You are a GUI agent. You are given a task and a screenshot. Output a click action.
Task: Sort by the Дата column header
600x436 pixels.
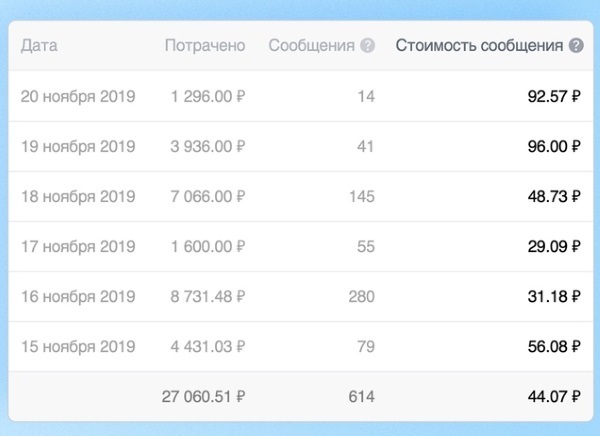[39, 46]
